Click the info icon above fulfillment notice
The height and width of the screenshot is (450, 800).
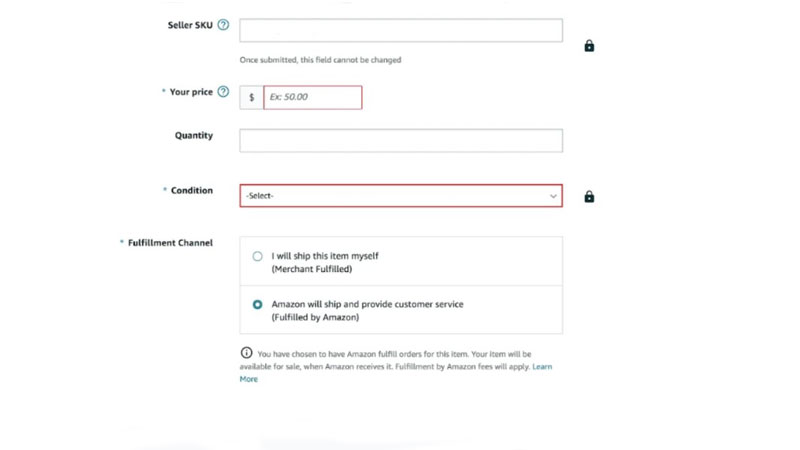246,353
